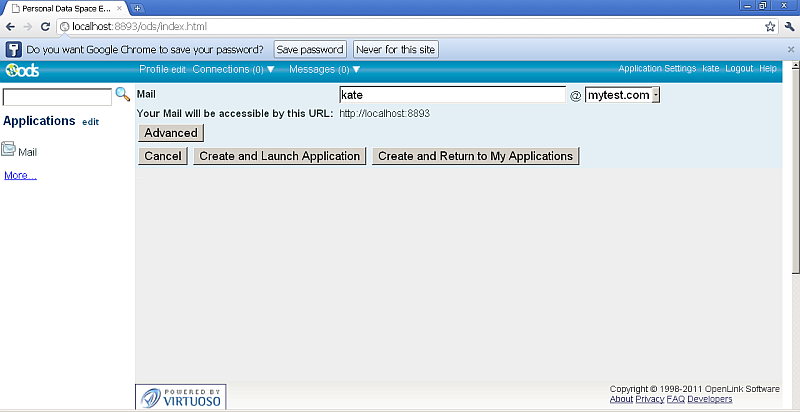Screen dimensions: 800x412
Task: Click Logout in the top menu
Action: pos(739,69)
